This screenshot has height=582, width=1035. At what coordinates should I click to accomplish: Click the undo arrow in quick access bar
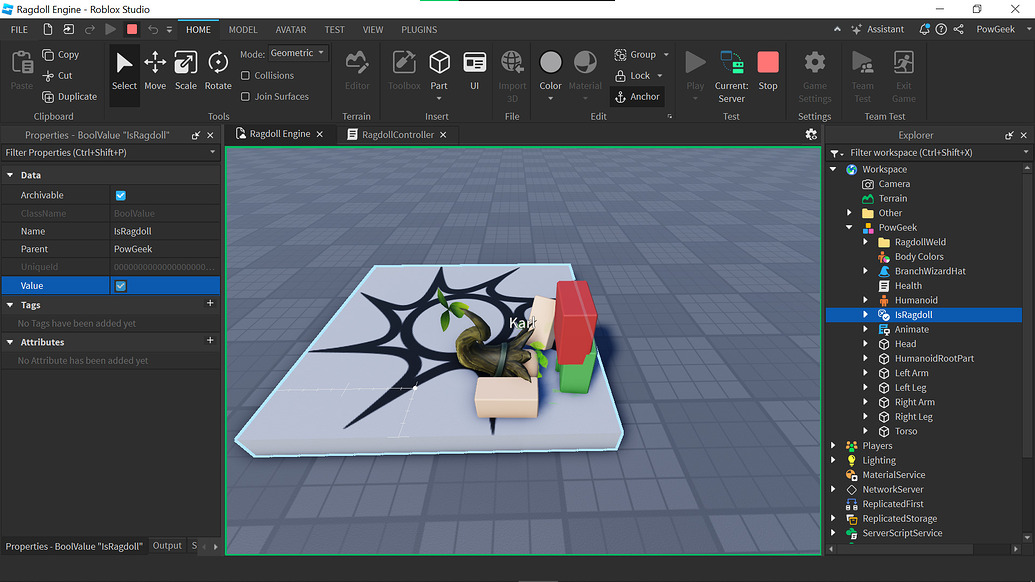(x=152, y=29)
